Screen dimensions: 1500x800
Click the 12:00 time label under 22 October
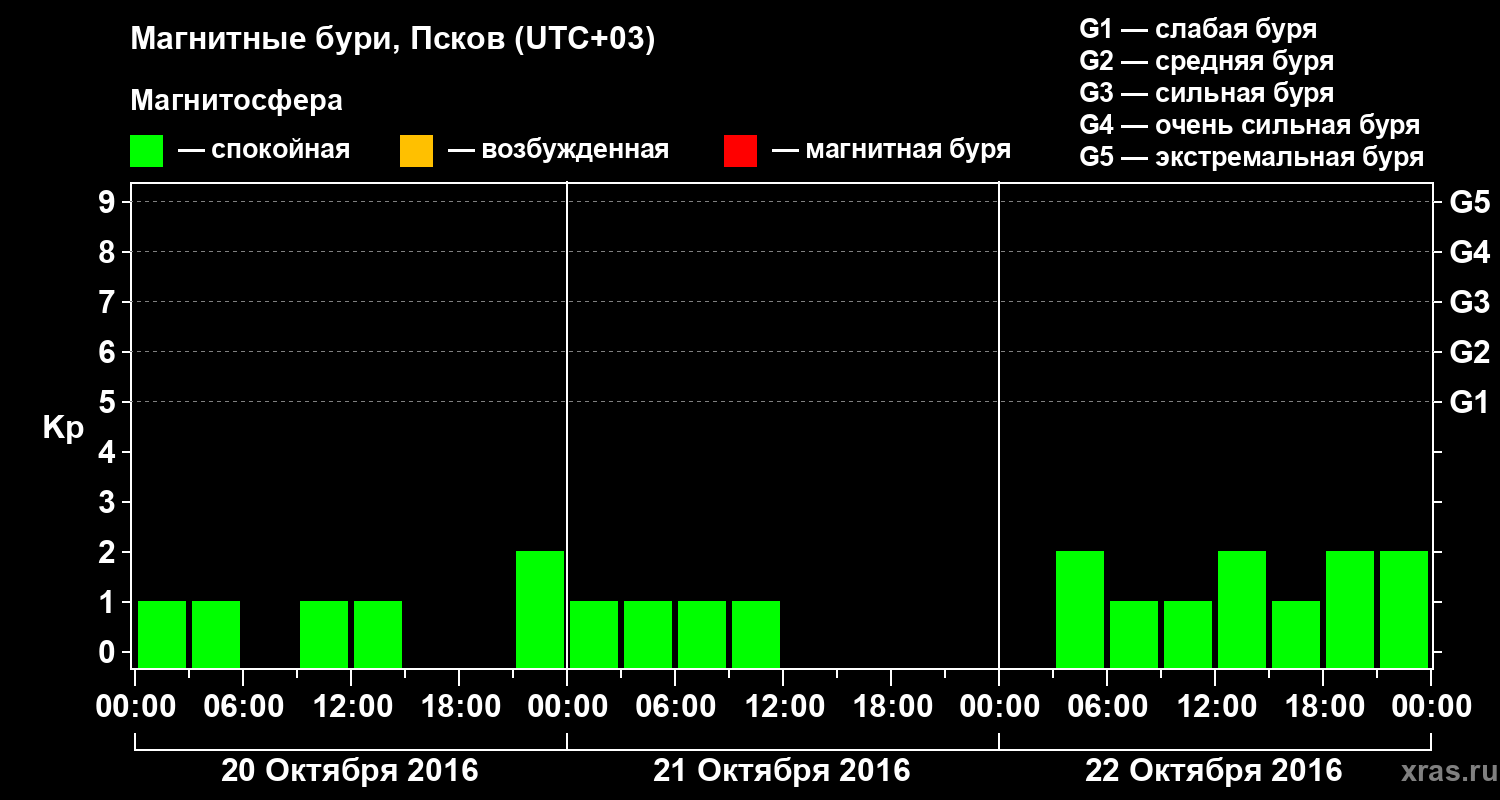coord(1215,707)
